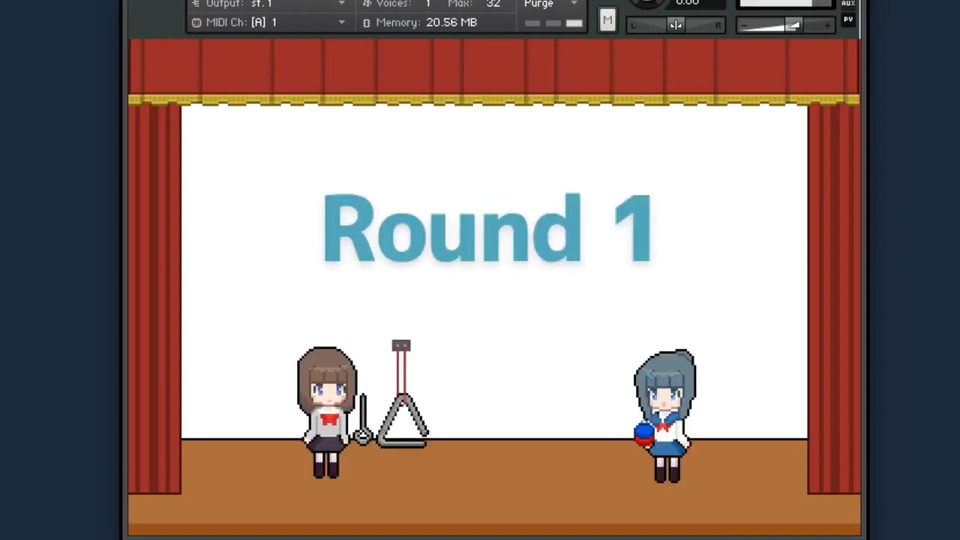Viewport: 960px width, 540px height.
Task: Open the Purge dropdown menu
Action: pos(550,4)
